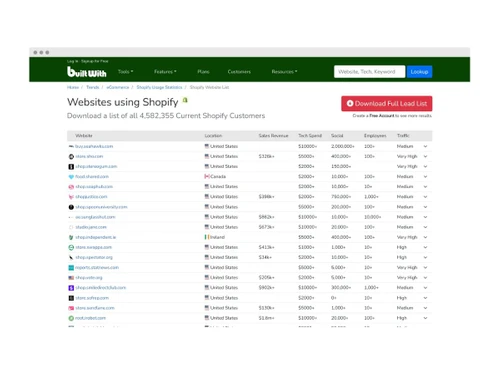Click the blue heart favicon in Canada row
Screen dimensions: 500x375
(x=71, y=177)
